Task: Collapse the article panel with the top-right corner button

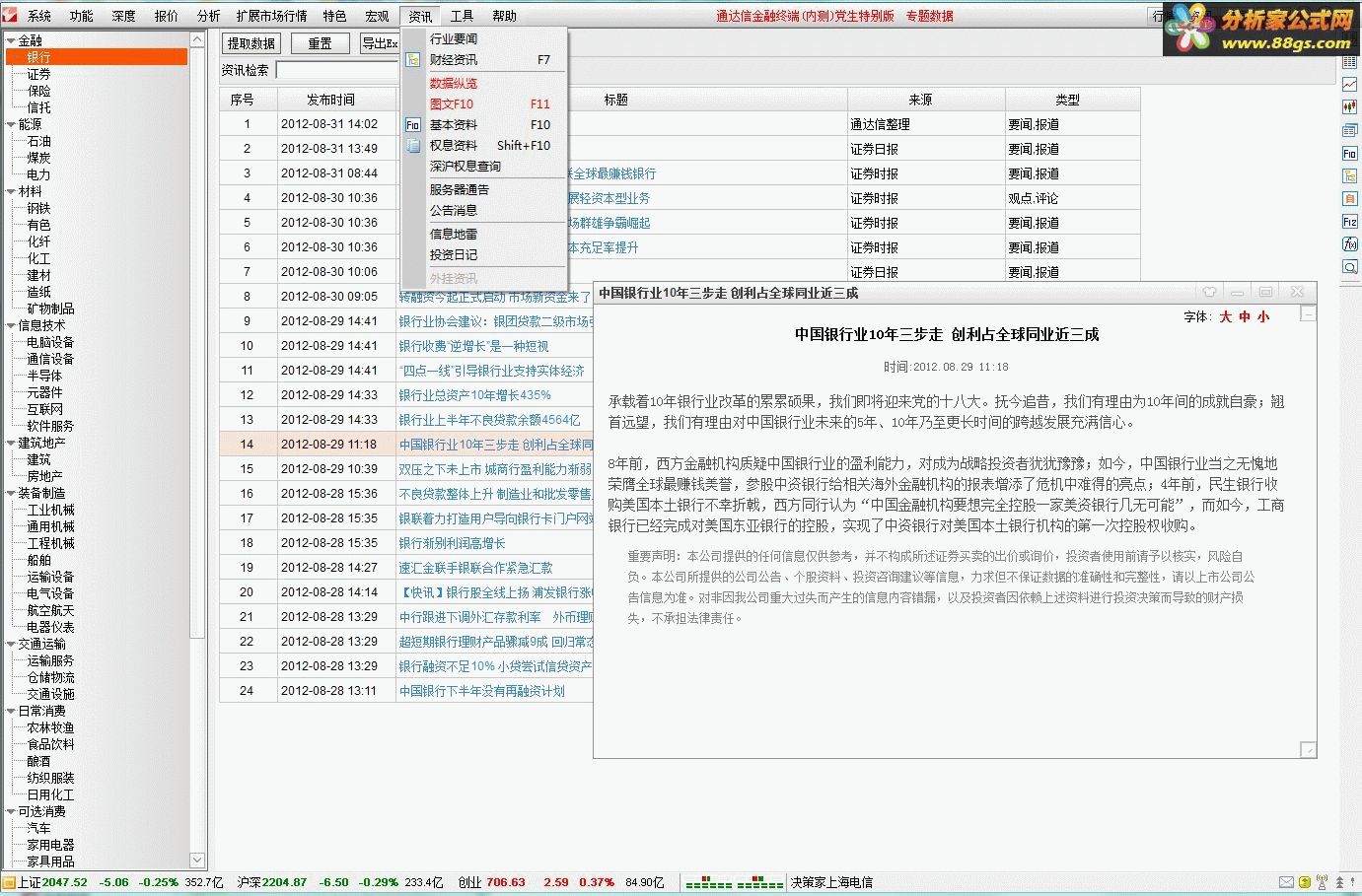Action: [x=1308, y=314]
